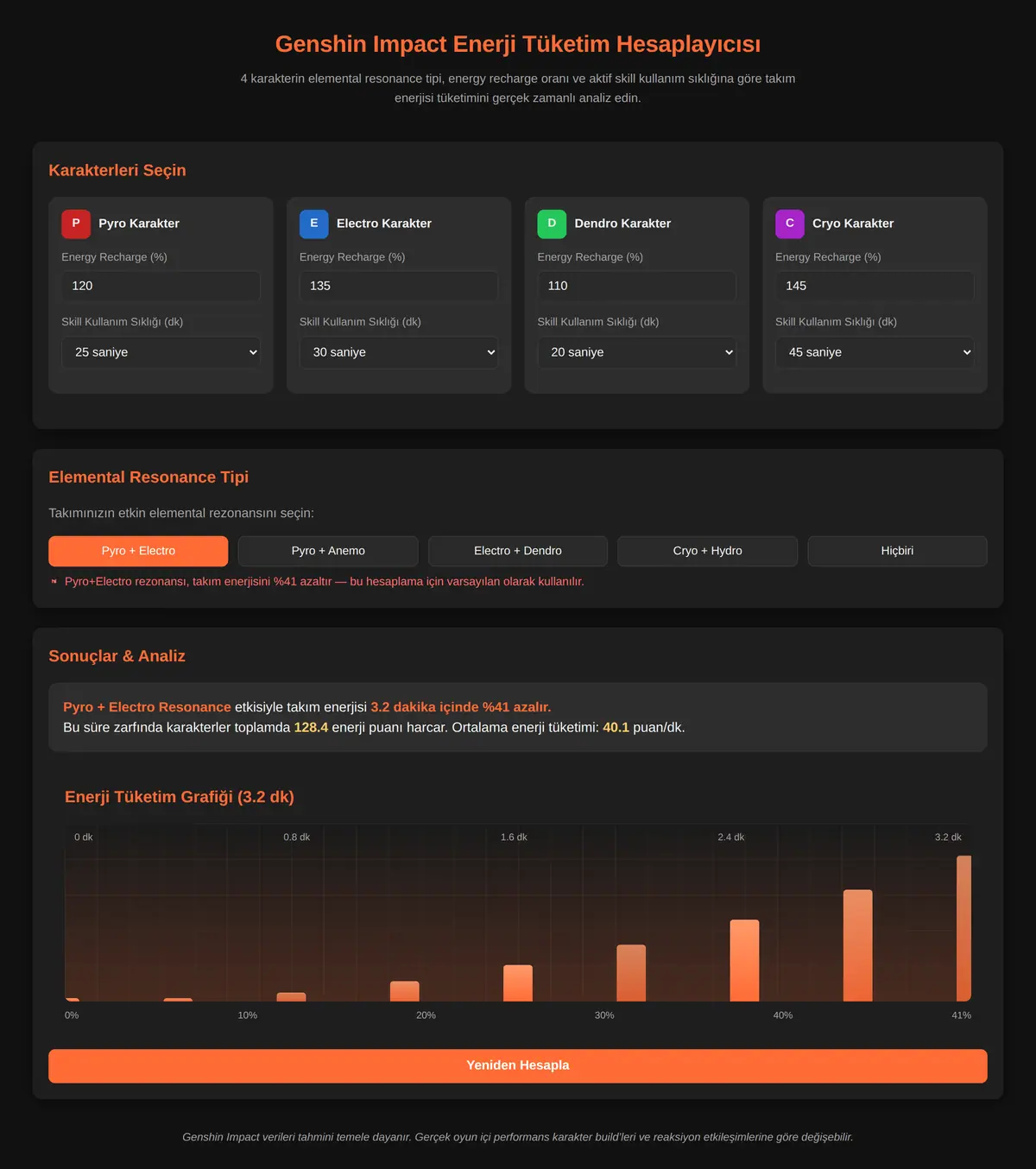Click the "40.1" average consumption value
The image size is (1036, 1169).
pos(616,728)
